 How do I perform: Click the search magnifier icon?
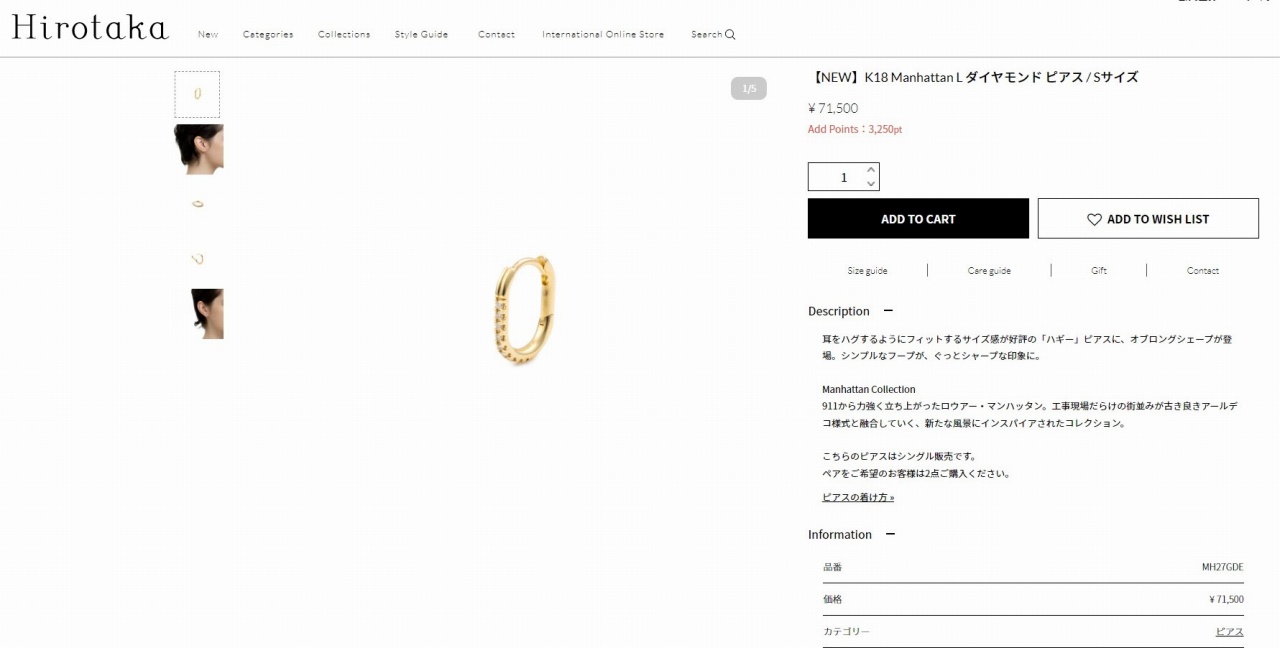click(x=730, y=34)
